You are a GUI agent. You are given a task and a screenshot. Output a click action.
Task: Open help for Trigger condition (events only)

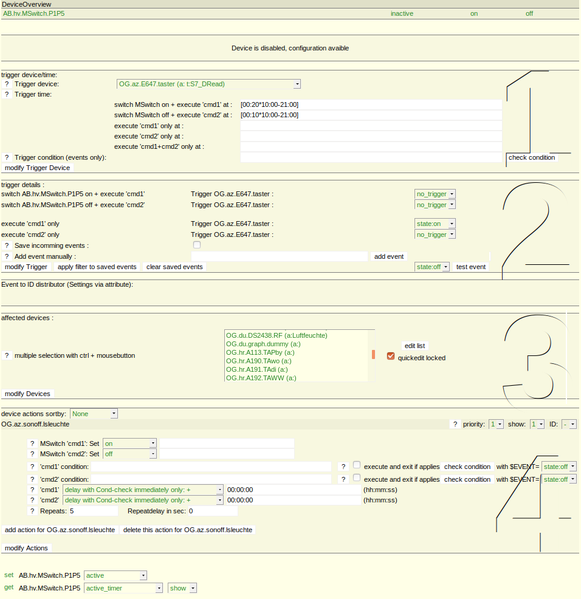[x=6, y=157]
